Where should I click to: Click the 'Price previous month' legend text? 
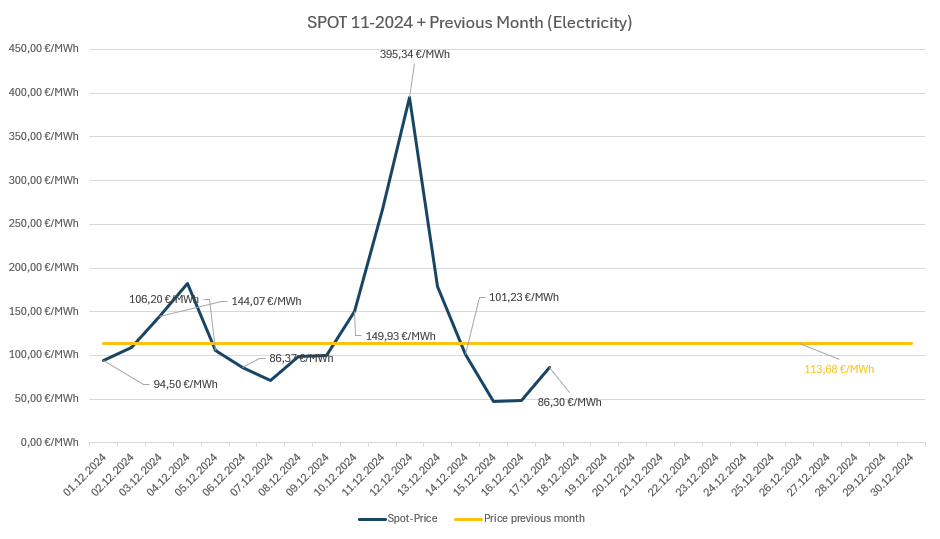534,519
